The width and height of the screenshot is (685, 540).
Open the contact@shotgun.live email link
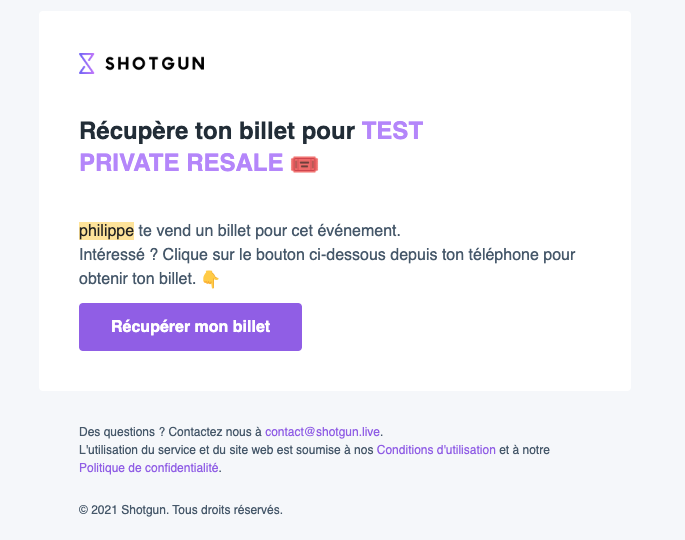[x=323, y=432]
